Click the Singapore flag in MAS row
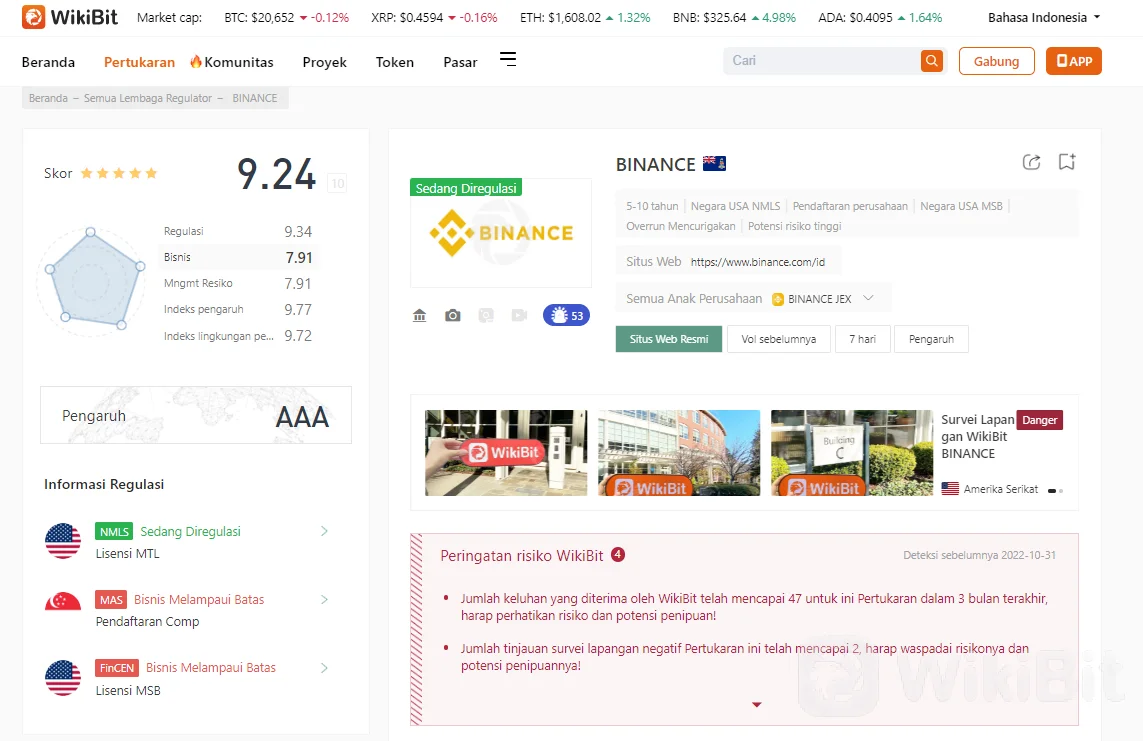The image size is (1143, 741). [63, 602]
